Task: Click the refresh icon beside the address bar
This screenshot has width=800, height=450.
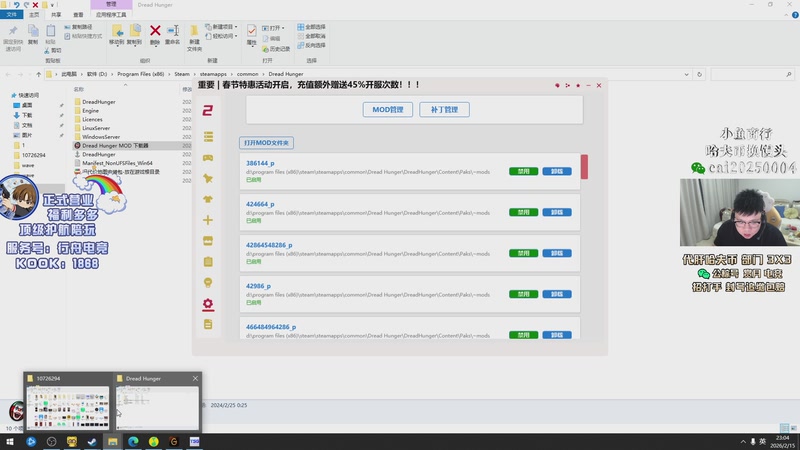Action: pos(699,74)
